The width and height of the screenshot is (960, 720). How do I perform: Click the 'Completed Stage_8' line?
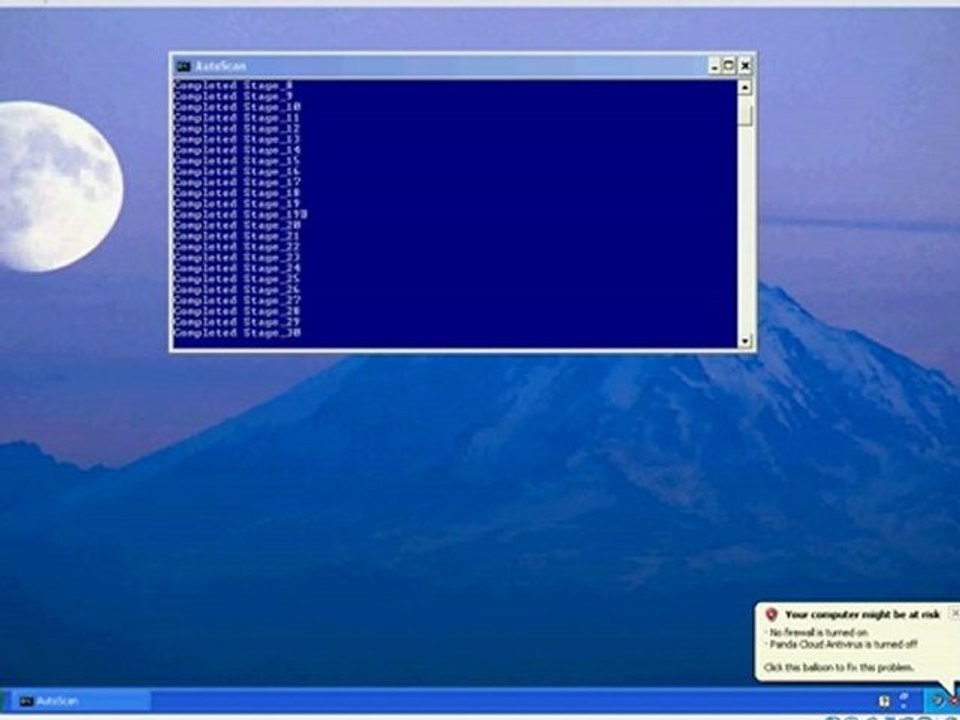(233, 86)
